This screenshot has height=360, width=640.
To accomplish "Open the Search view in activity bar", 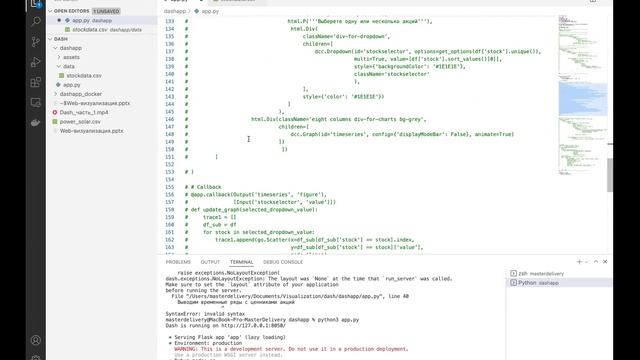I will [36, 21].
